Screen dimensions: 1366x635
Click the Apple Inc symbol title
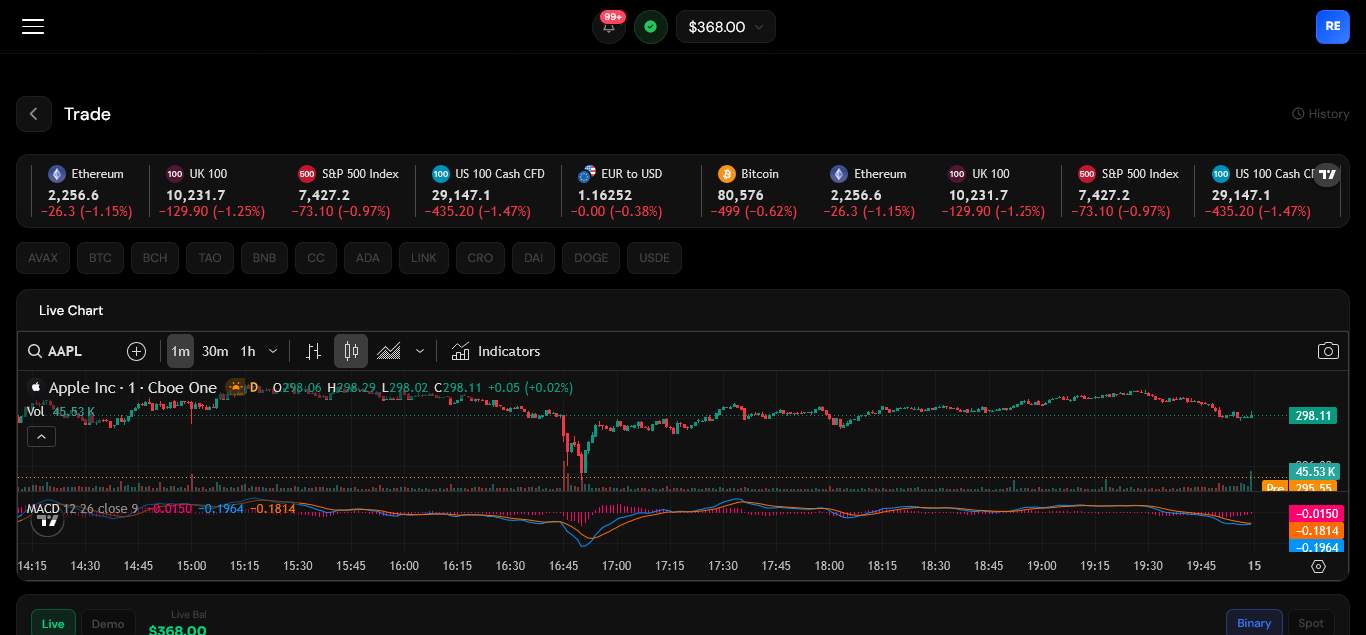[132, 387]
